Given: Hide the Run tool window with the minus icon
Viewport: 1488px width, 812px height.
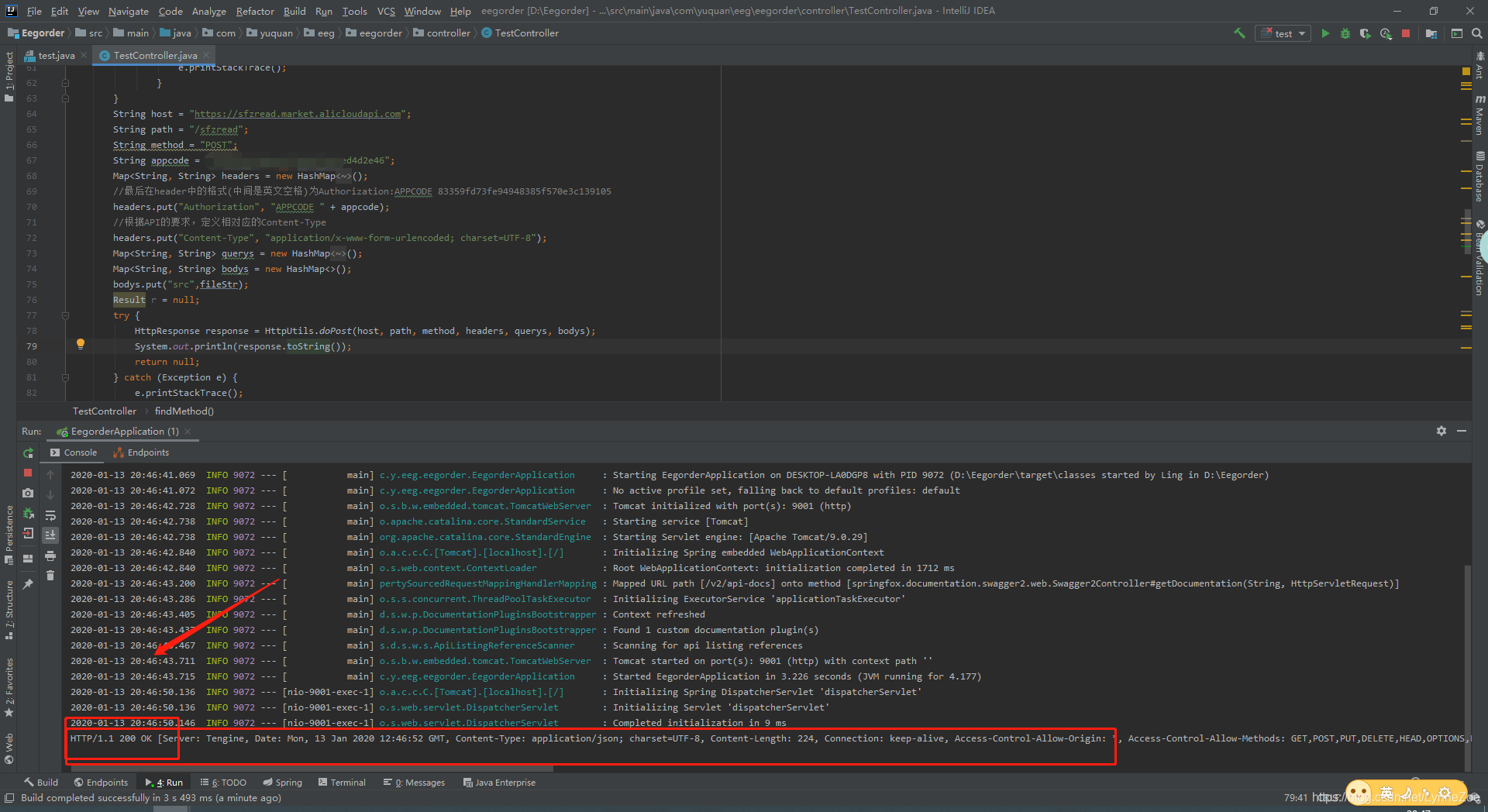Looking at the screenshot, I should click(x=1462, y=431).
